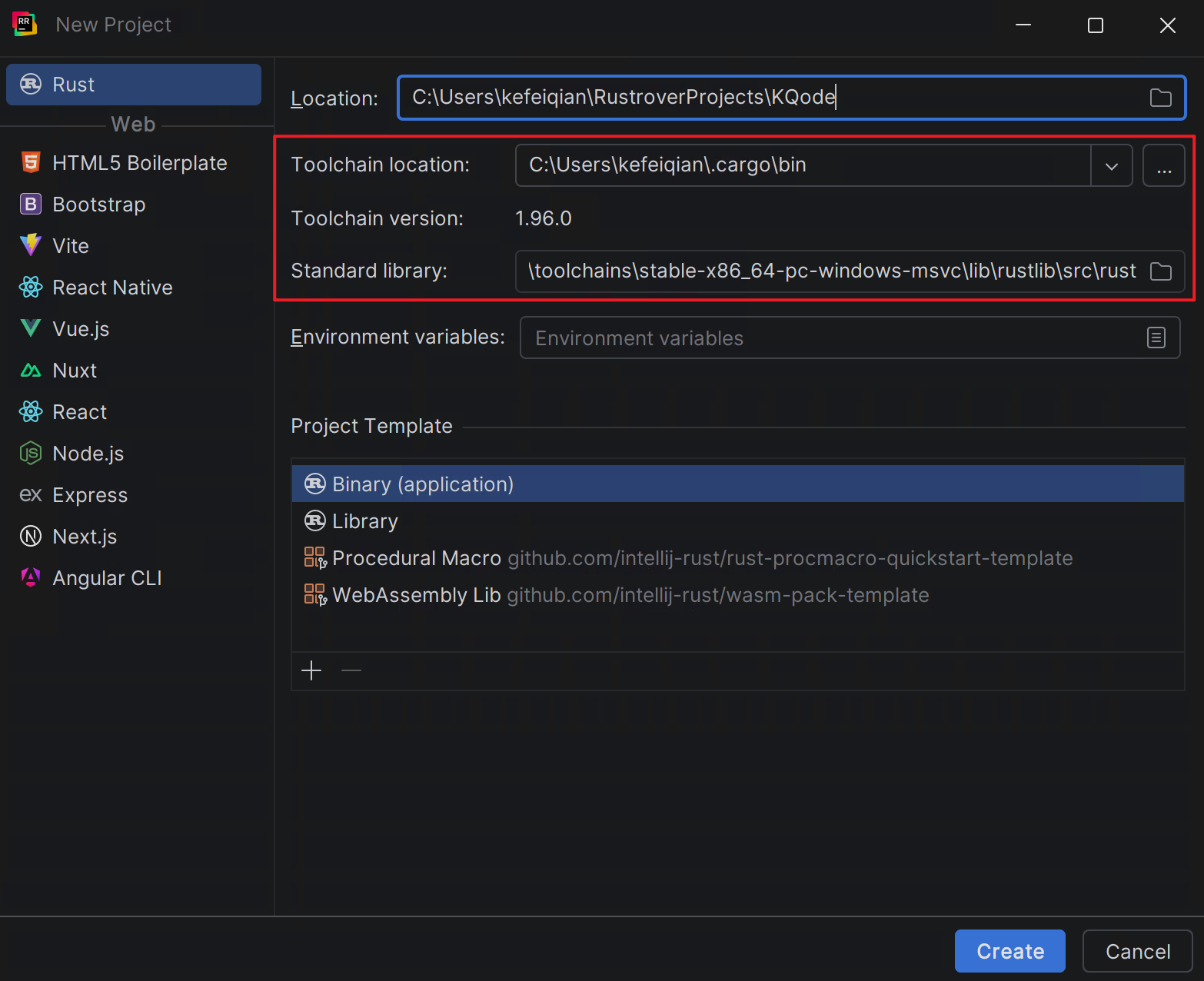Click the Toolchain location path field
The width and height of the screenshot is (1204, 981).
803,165
